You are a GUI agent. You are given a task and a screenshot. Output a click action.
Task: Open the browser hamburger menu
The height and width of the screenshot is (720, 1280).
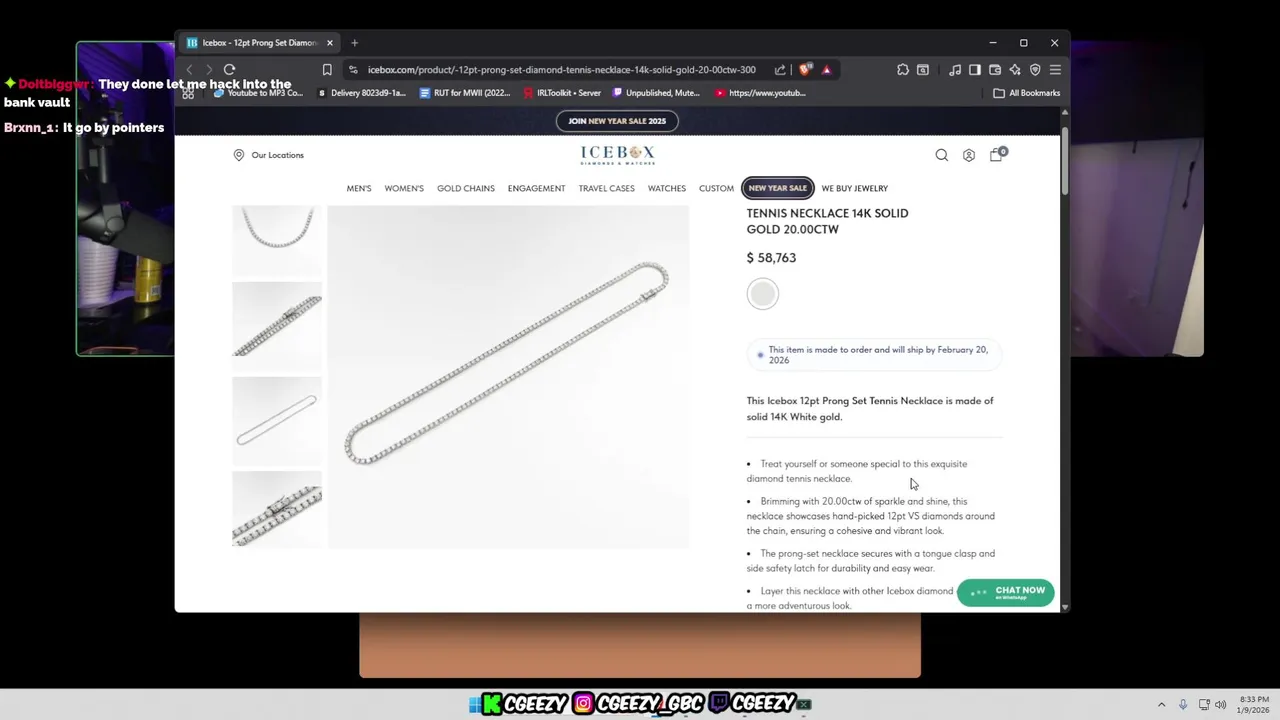point(1055,70)
